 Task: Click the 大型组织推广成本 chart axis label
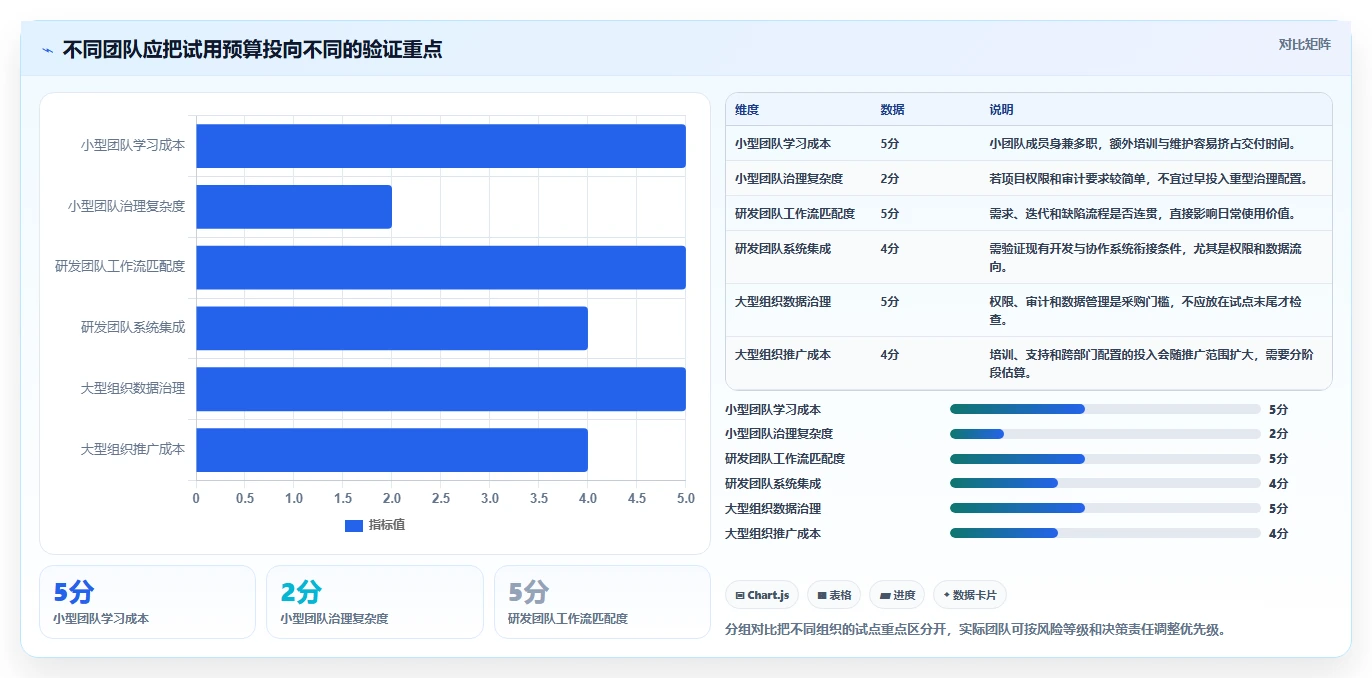pyautogui.click(x=133, y=450)
